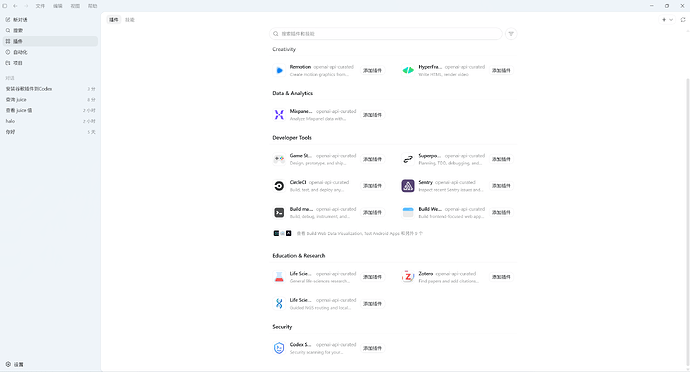
Task: Switch to the 插件 tab
Action: [x=114, y=20]
